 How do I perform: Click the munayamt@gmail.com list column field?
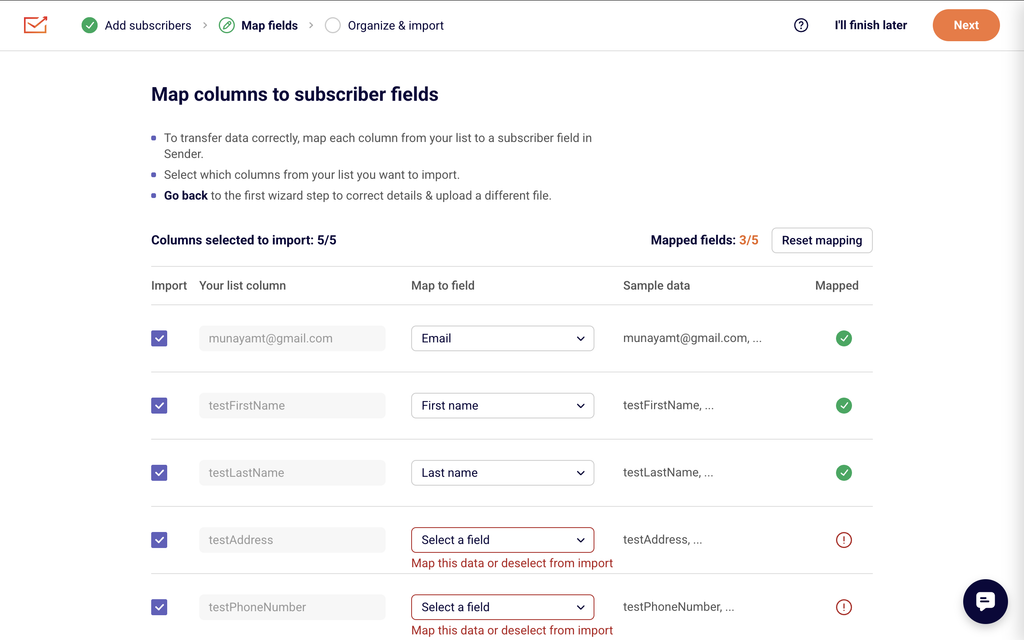click(292, 338)
